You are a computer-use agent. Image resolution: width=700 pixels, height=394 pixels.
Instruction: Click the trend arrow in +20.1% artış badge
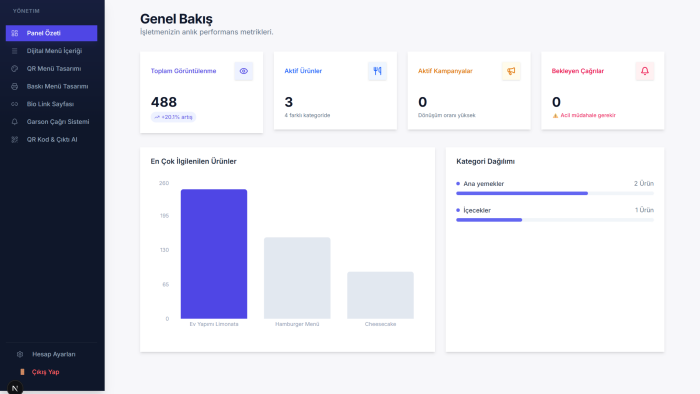coord(157,117)
